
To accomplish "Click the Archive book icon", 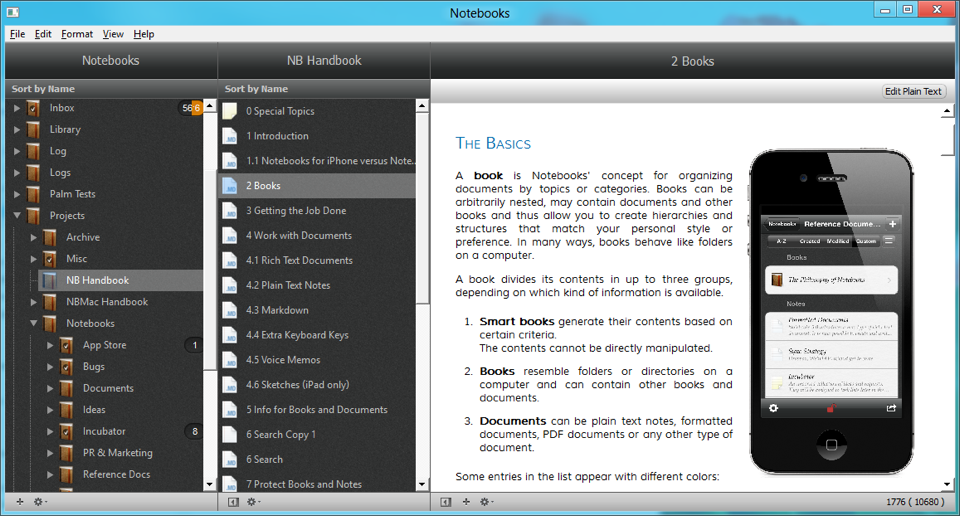I will 50,237.
